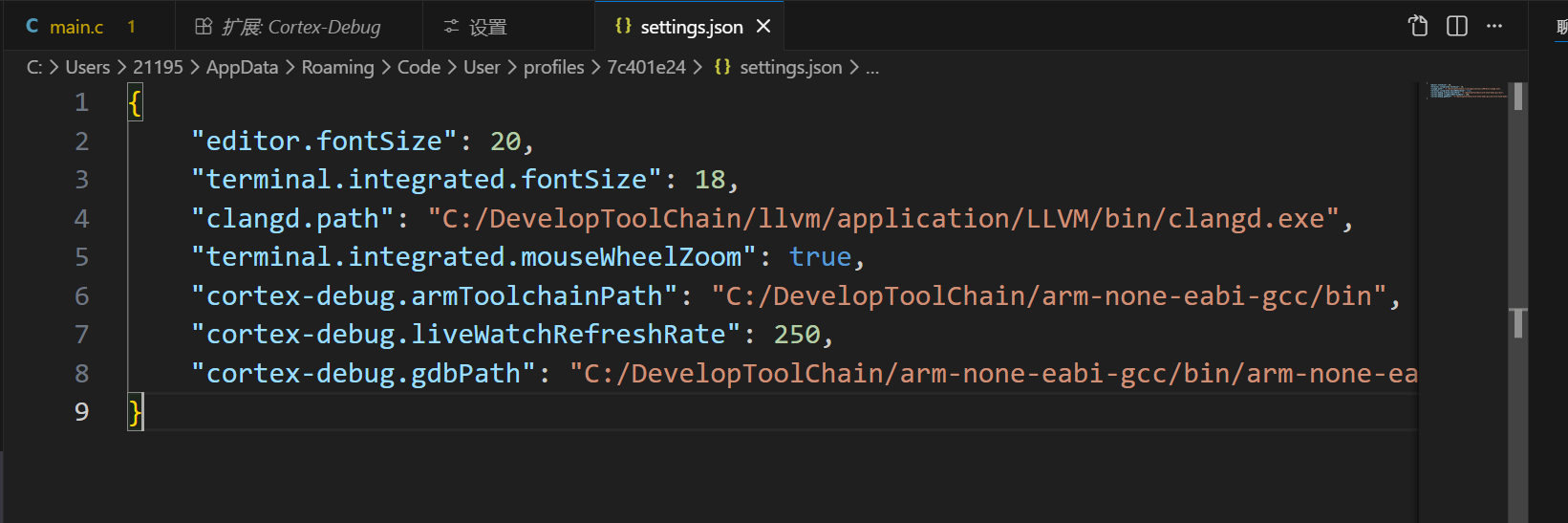This screenshot has height=523, width=1568.
Task: Click the vertical scrollbar thumb
Action: 1518,96
